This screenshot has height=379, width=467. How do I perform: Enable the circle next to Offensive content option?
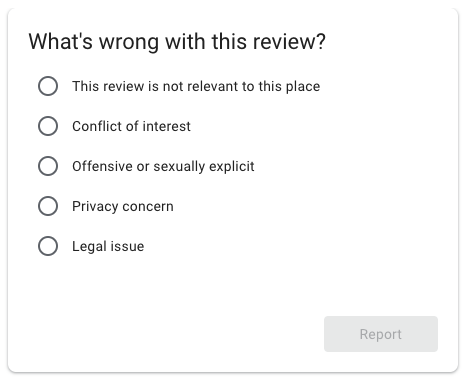pyautogui.click(x=48, y=166)
